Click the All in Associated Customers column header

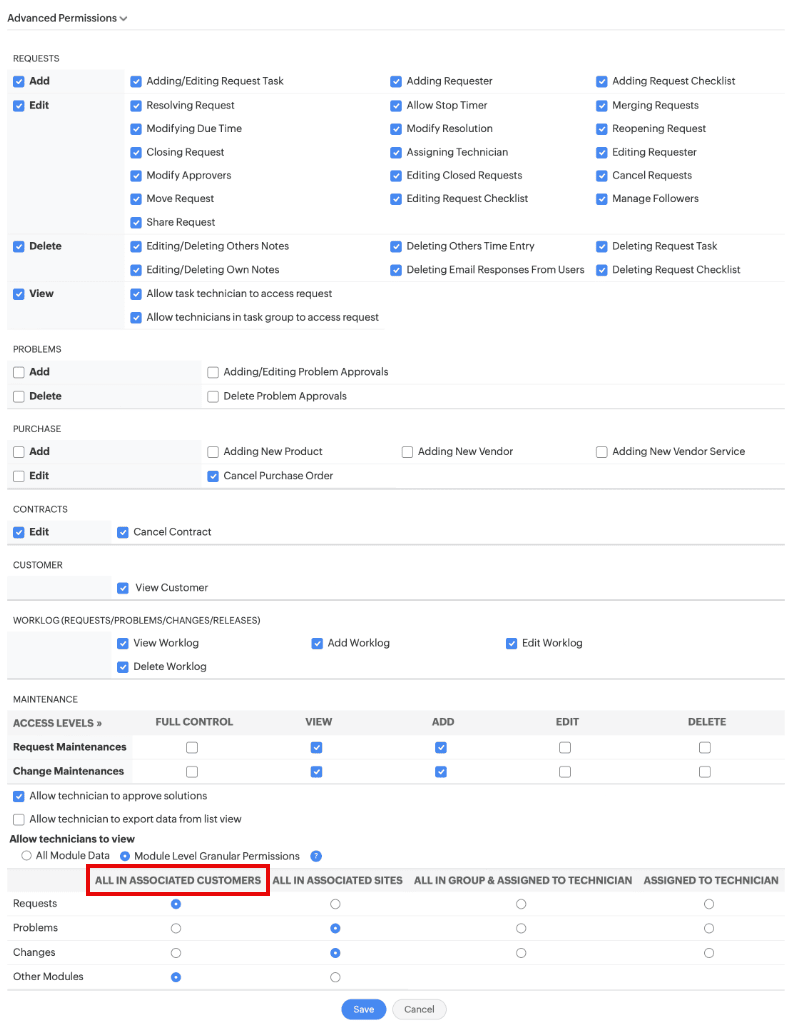pyautogui.click(x=178, y=880)
